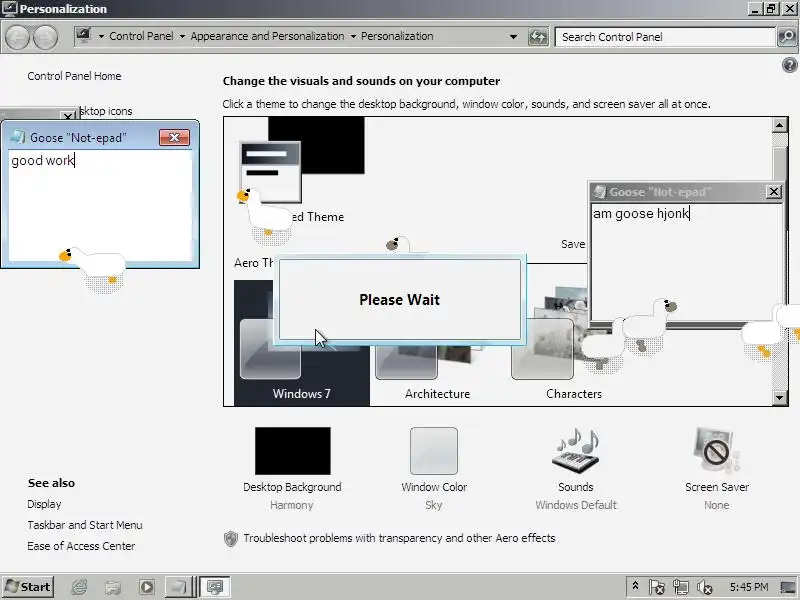The image size is (800, 600).
Task: Click the theme list scroll down arrow
Action: [x=780, y=397]
